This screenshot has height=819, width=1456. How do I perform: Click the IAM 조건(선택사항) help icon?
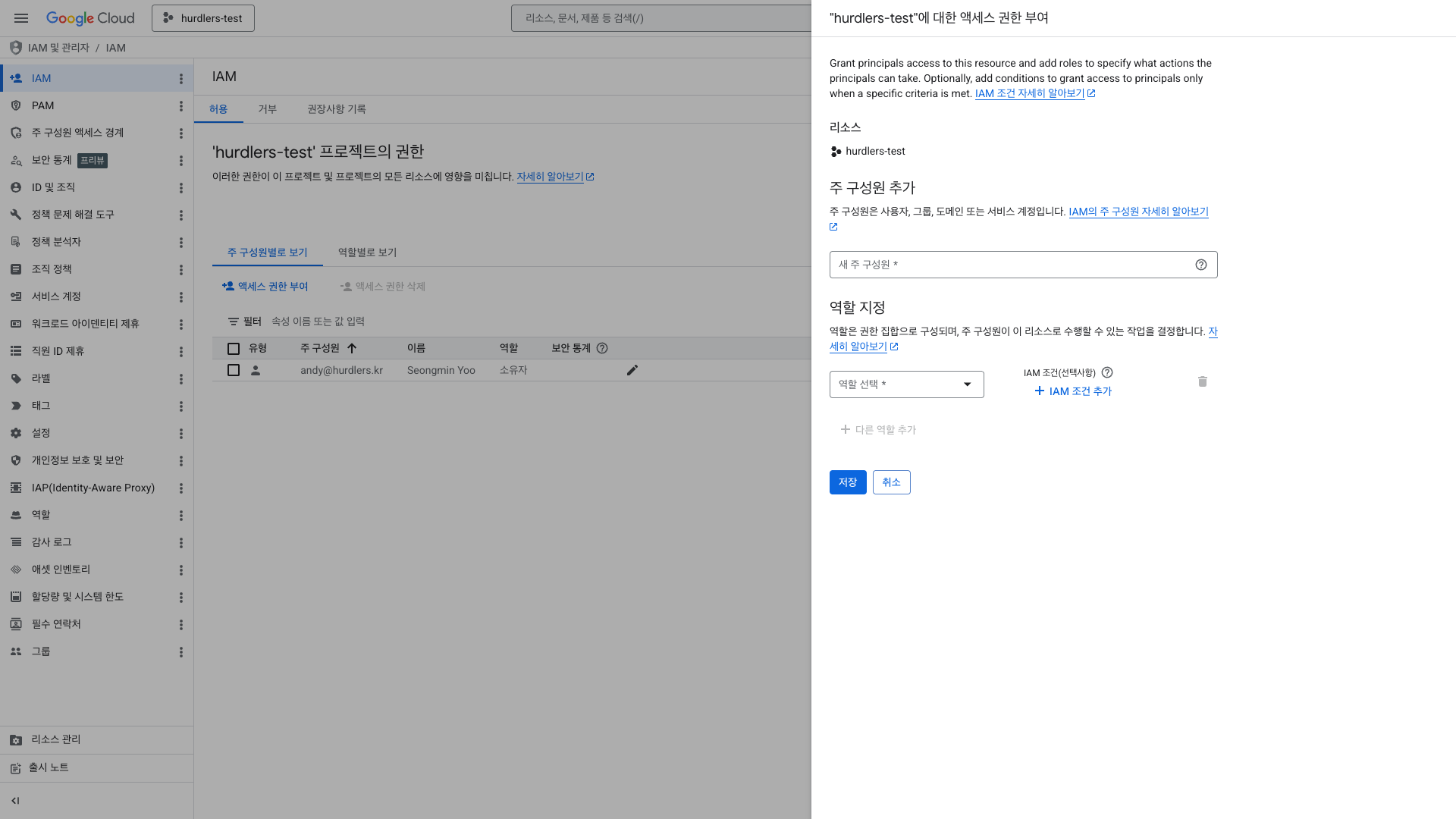(1107, 373)
